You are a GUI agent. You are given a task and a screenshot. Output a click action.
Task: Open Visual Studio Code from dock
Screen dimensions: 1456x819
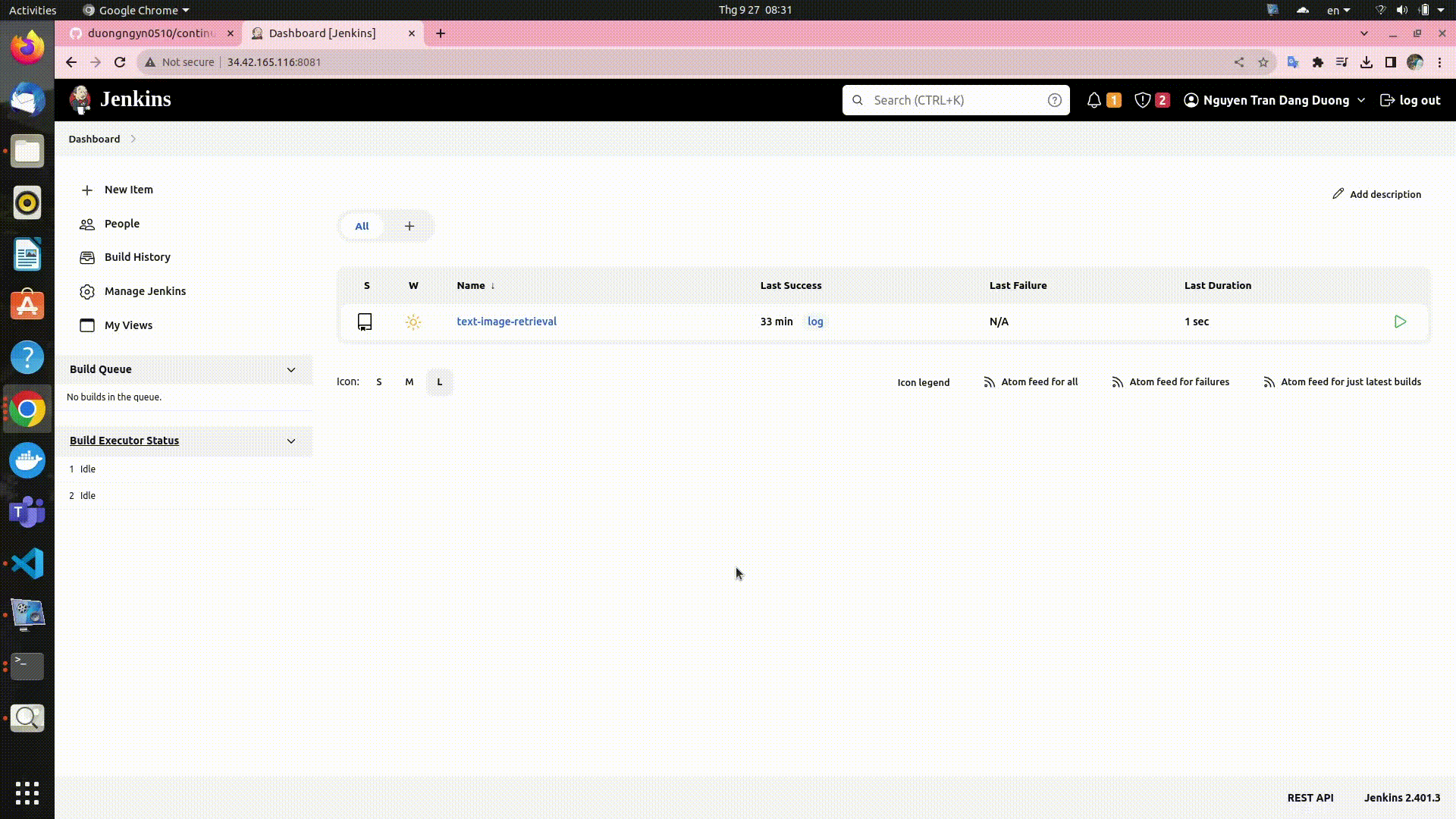[x=27, y=563]
